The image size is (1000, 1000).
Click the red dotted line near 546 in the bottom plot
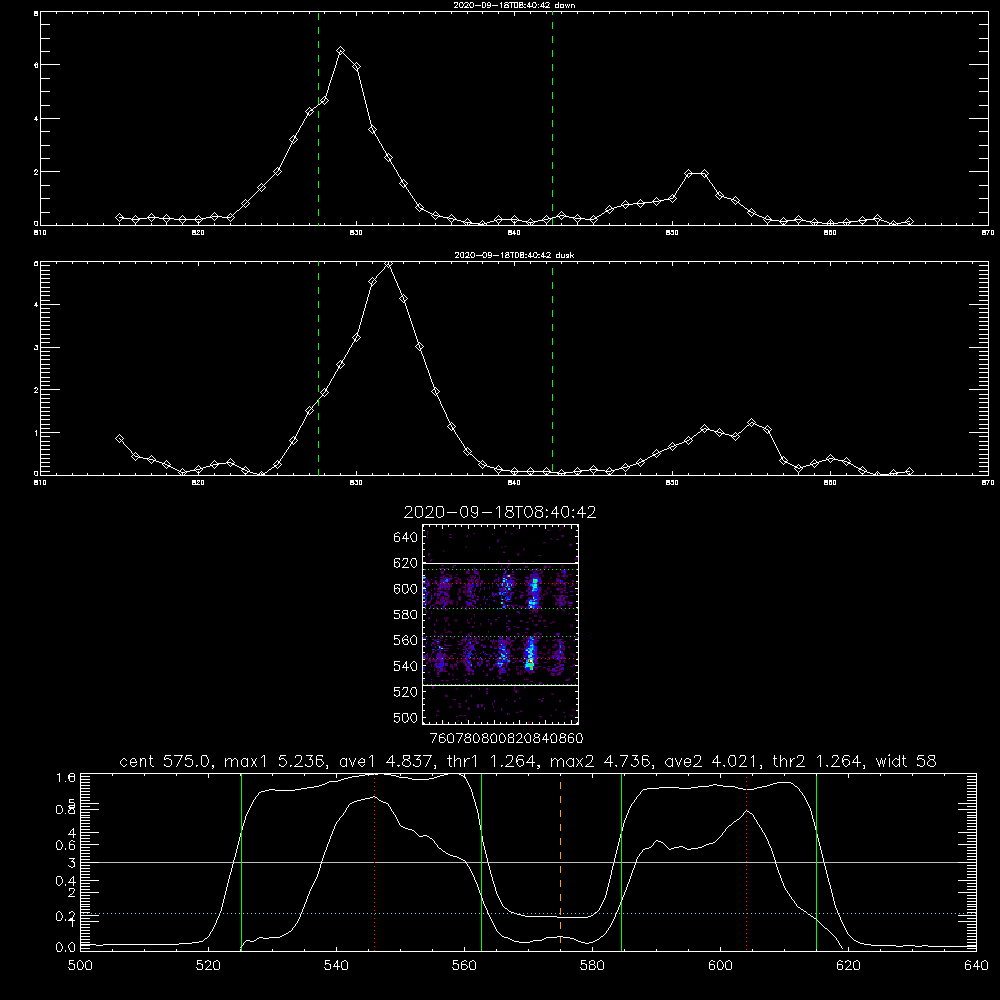pyautogui.click(x=374, y=861)
